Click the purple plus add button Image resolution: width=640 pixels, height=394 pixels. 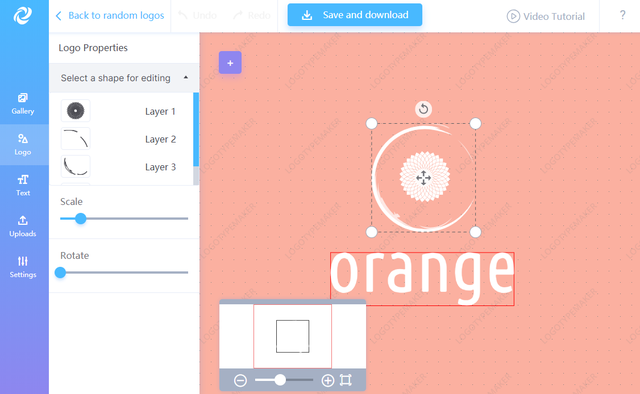click(x=230, y=63)
